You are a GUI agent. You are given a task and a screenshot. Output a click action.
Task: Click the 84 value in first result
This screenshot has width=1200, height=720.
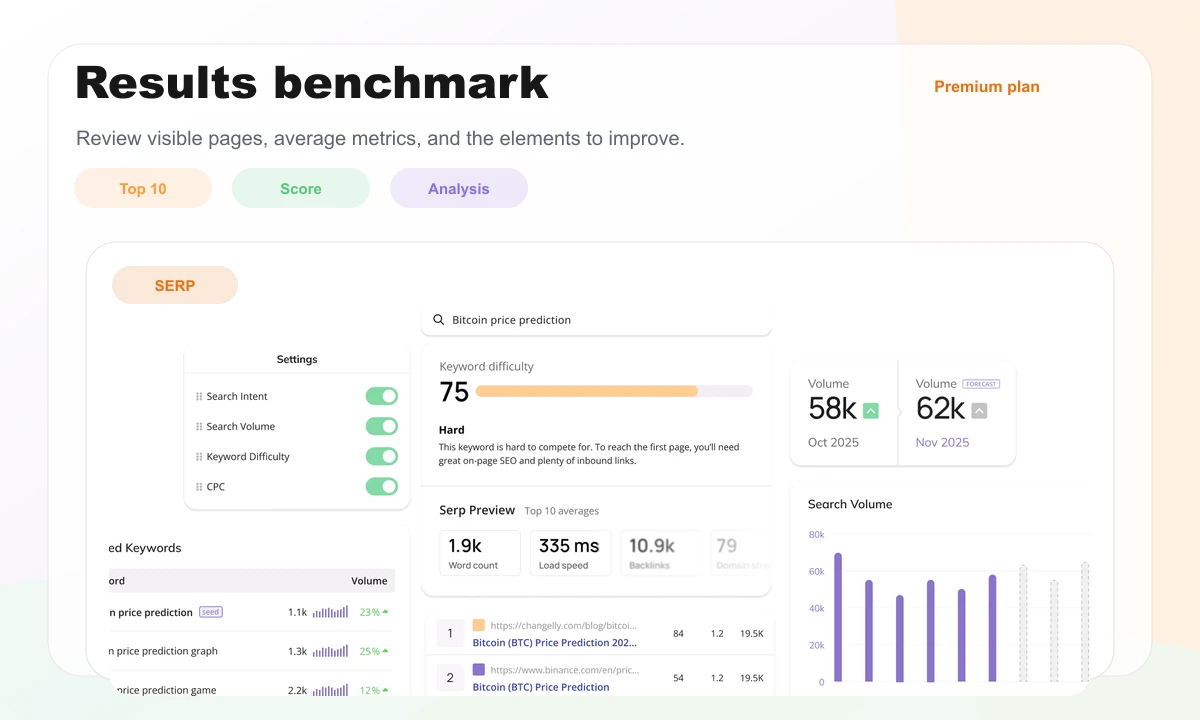point(678,633)
